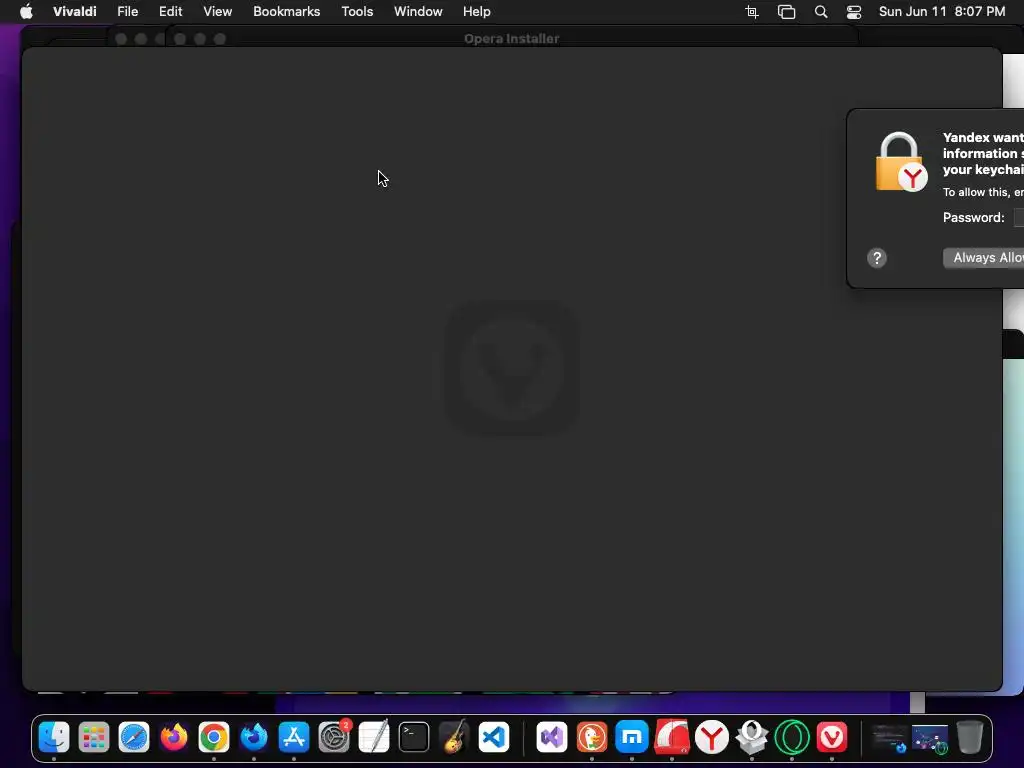Open the Edit menu

point(170,12)
